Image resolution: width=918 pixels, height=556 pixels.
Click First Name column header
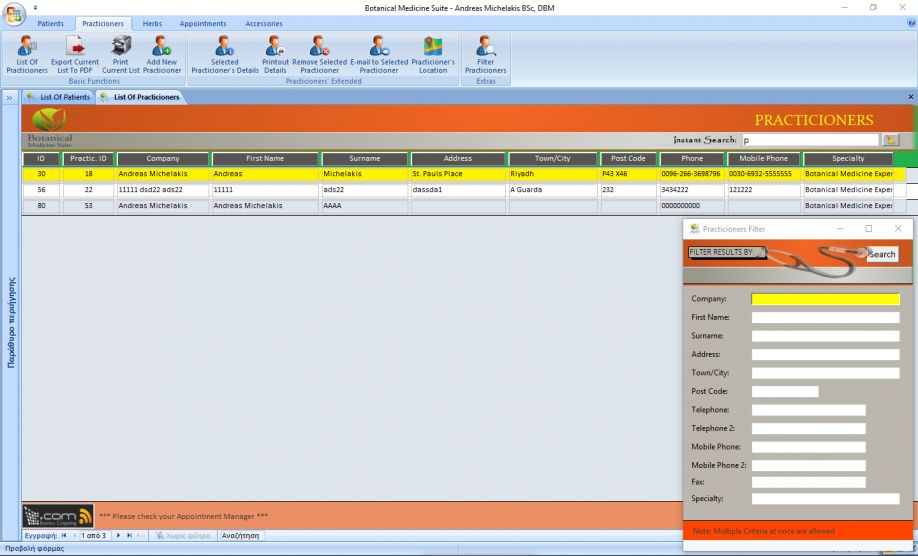coord(265,159)
